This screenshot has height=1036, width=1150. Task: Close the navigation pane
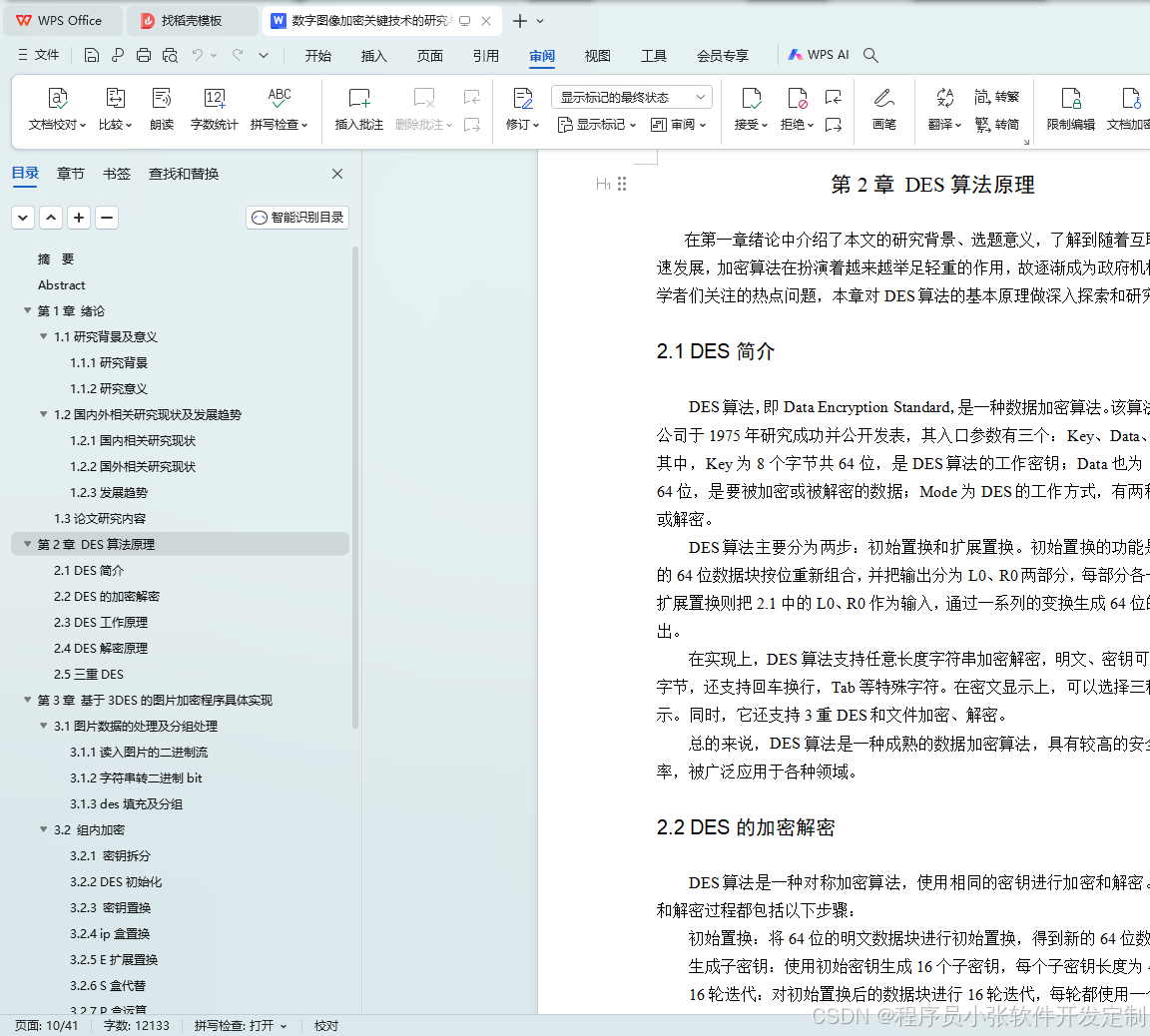pos(337,174)
